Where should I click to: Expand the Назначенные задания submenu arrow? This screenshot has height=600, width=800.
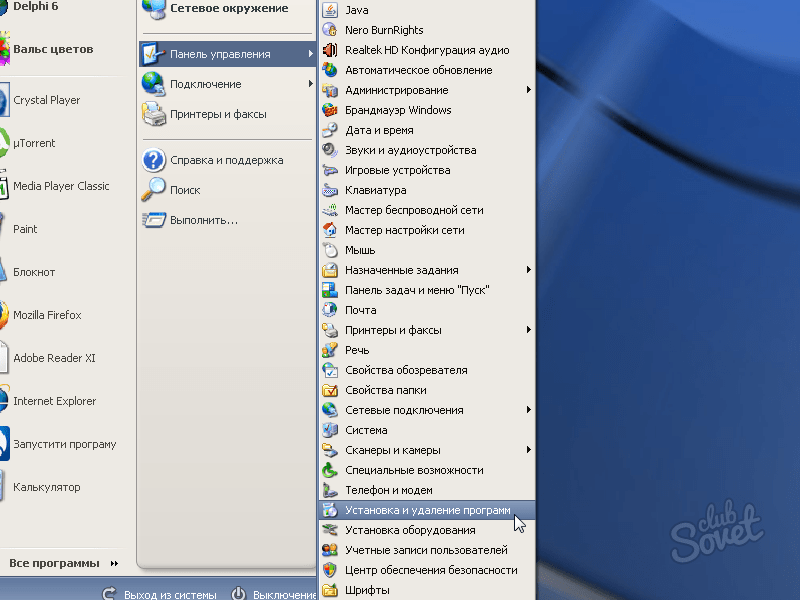[528, 270]
